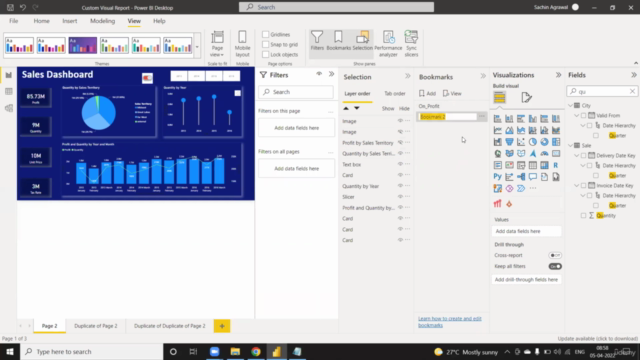Click the Filters pane search field
Screen dimensions: 640x360
(297, 92)
